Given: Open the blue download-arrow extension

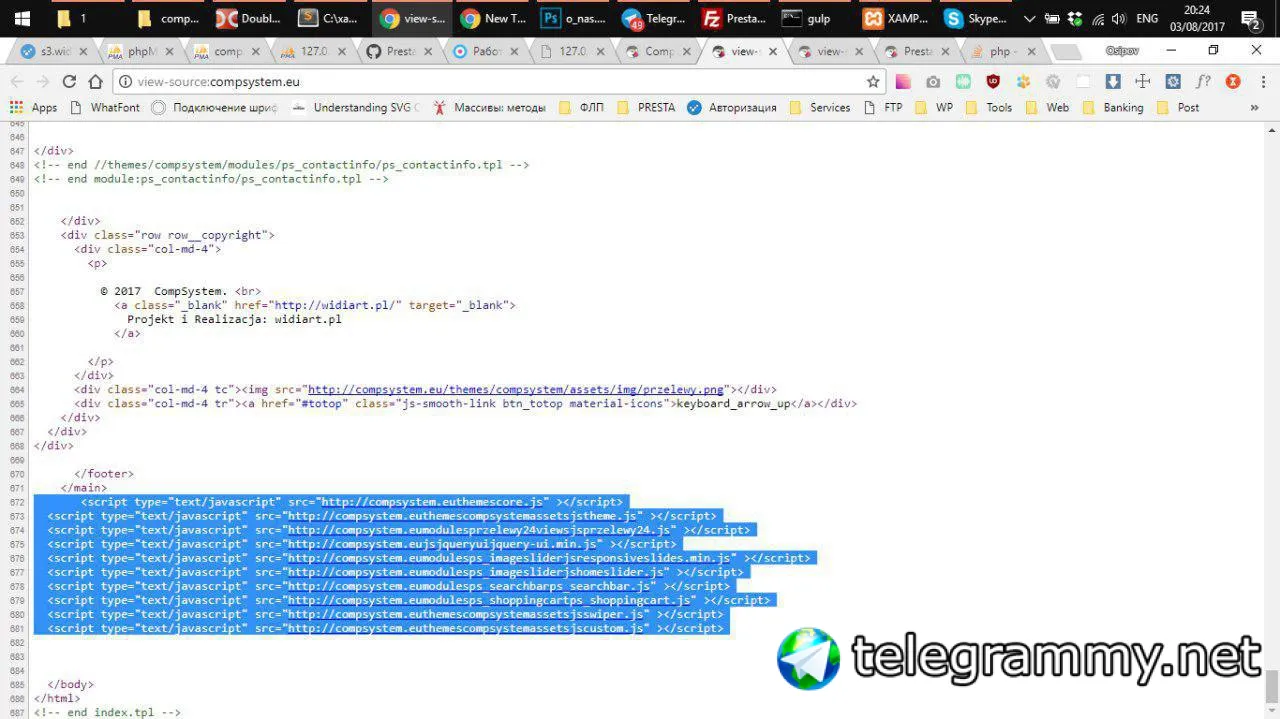Looking at the screenshot, I should (1113, 82).
